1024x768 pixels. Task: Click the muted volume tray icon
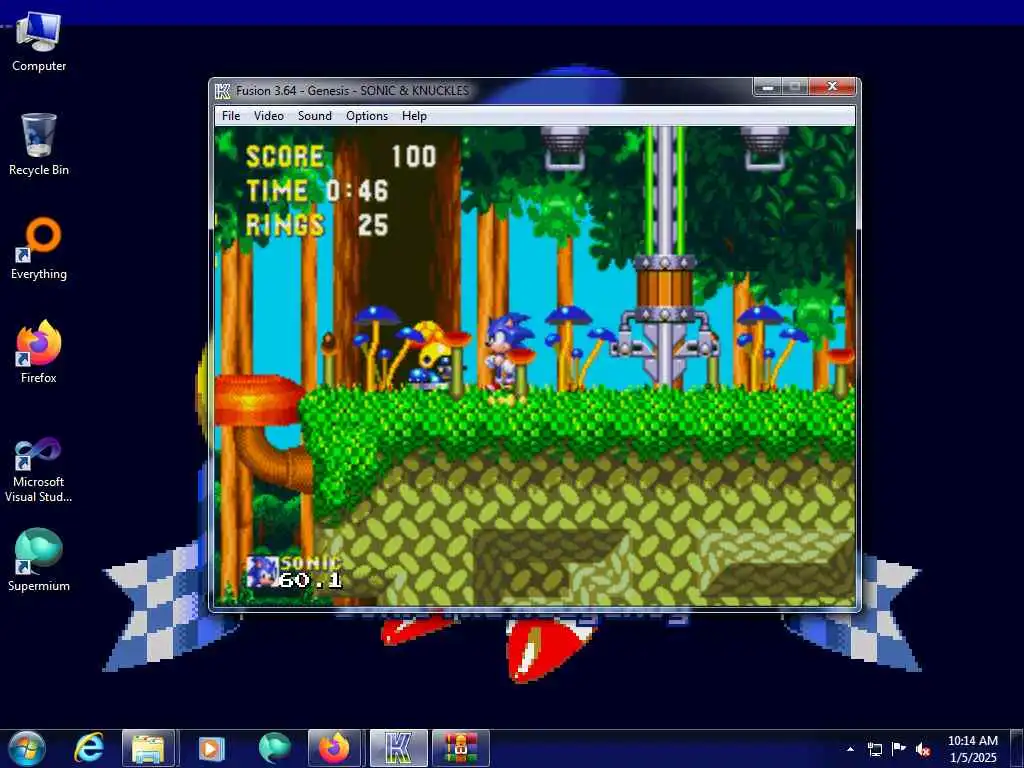point(923,749)
